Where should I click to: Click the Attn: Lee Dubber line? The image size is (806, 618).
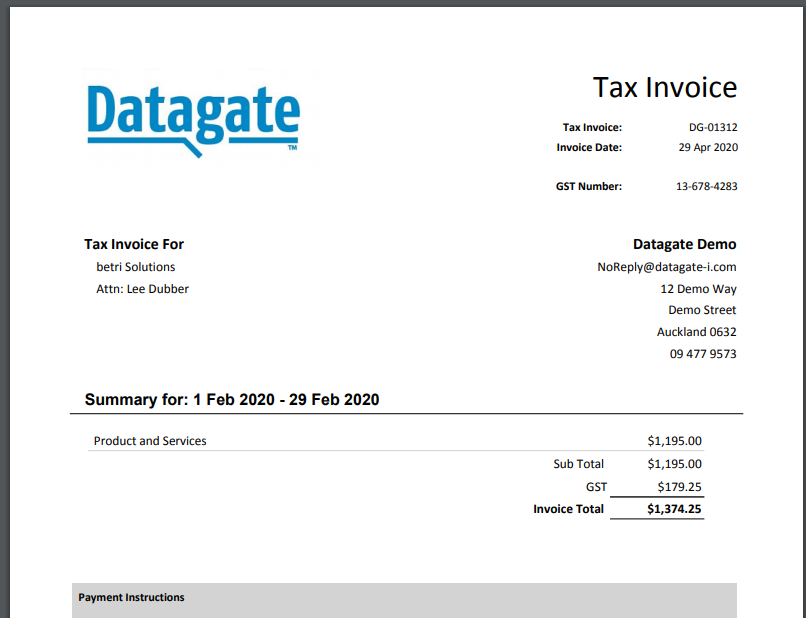coord(142,289)
